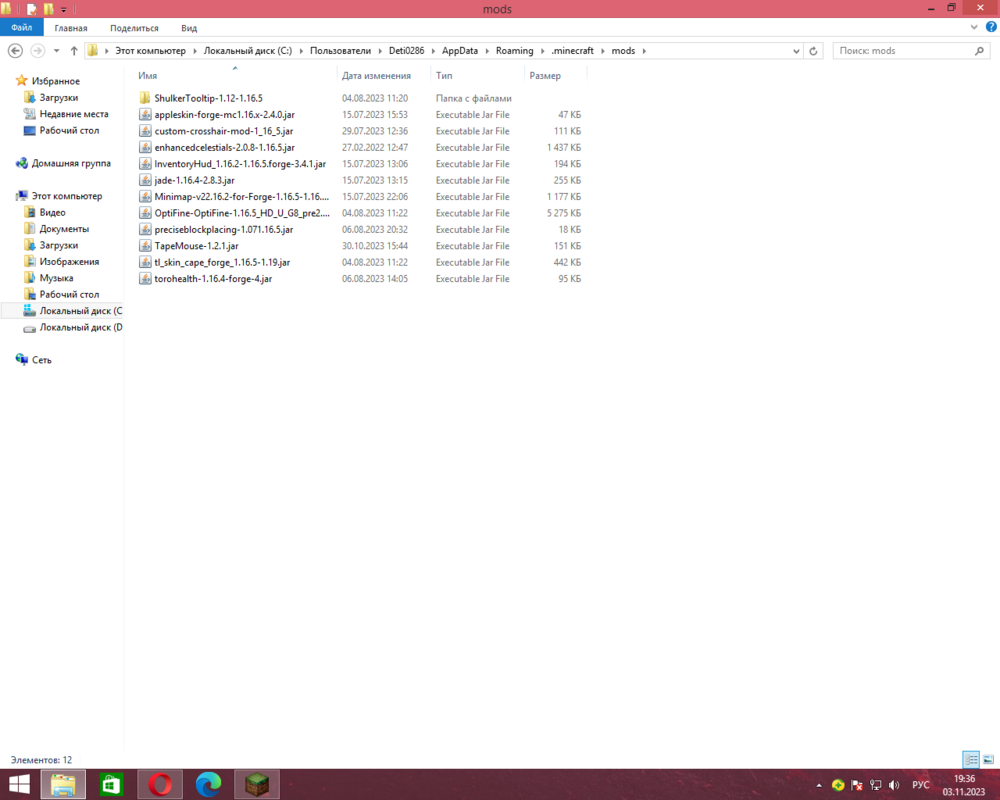Select TapeMouse-1.2.1.jar file icon
Viewport: 1000px width, 800px height.
[x=145, y=246]
